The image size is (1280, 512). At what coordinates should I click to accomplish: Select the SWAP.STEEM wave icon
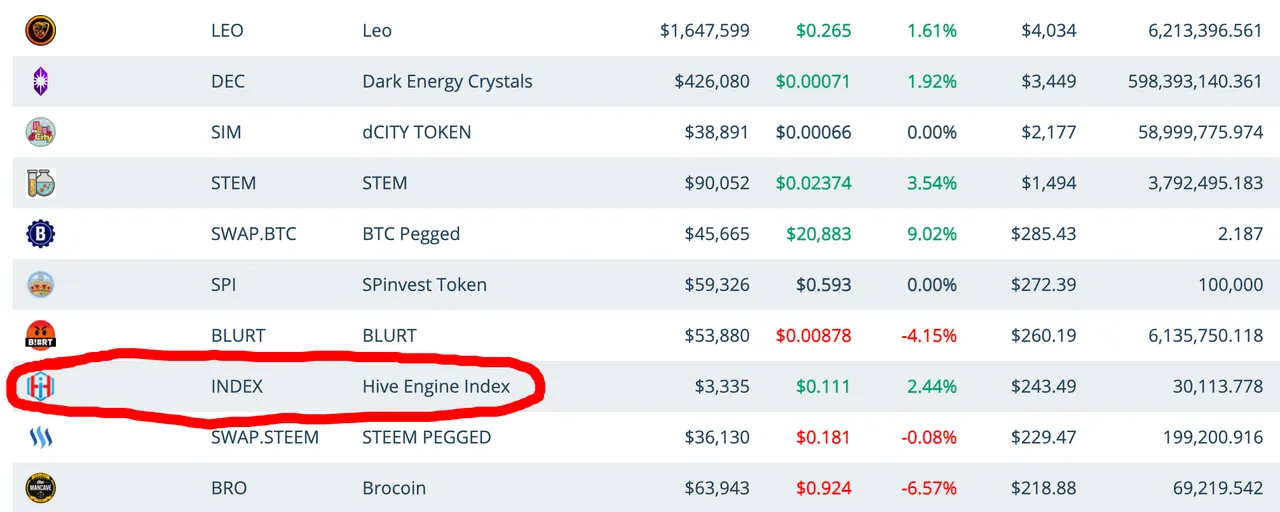tap(40, 437)
